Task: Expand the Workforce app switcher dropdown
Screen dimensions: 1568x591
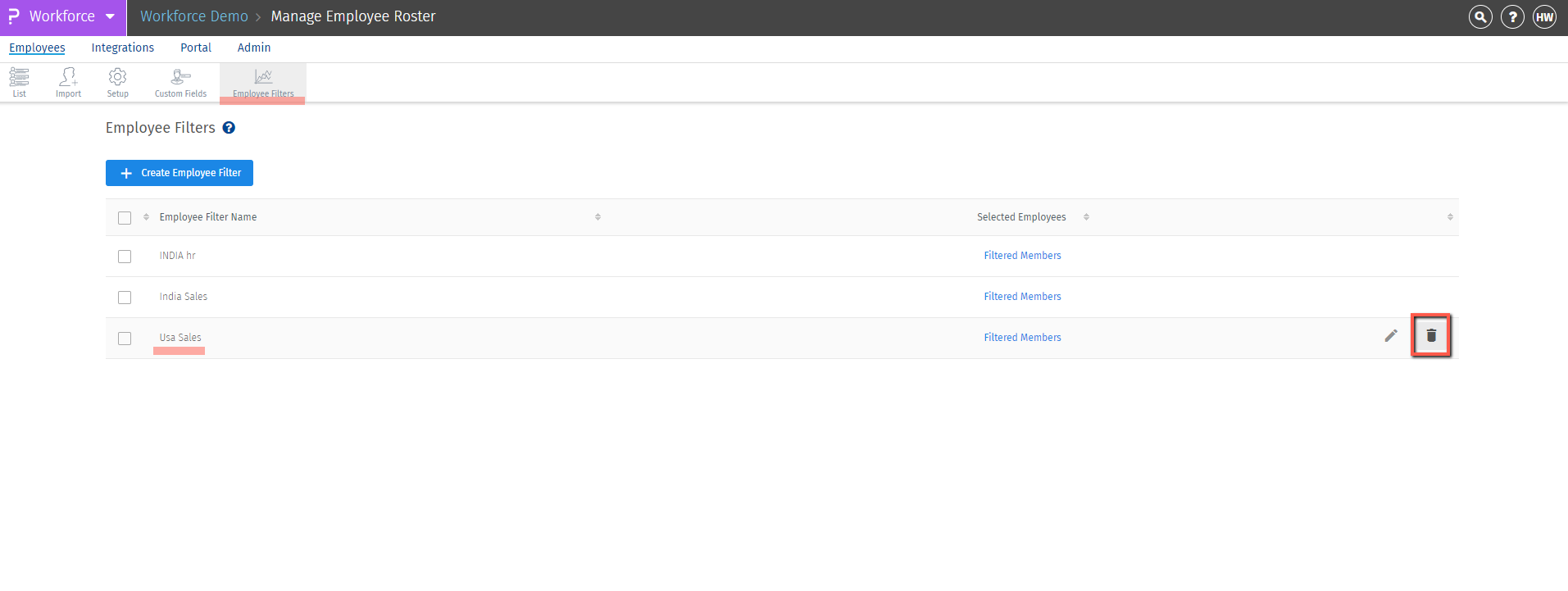Action: (110, 16)
